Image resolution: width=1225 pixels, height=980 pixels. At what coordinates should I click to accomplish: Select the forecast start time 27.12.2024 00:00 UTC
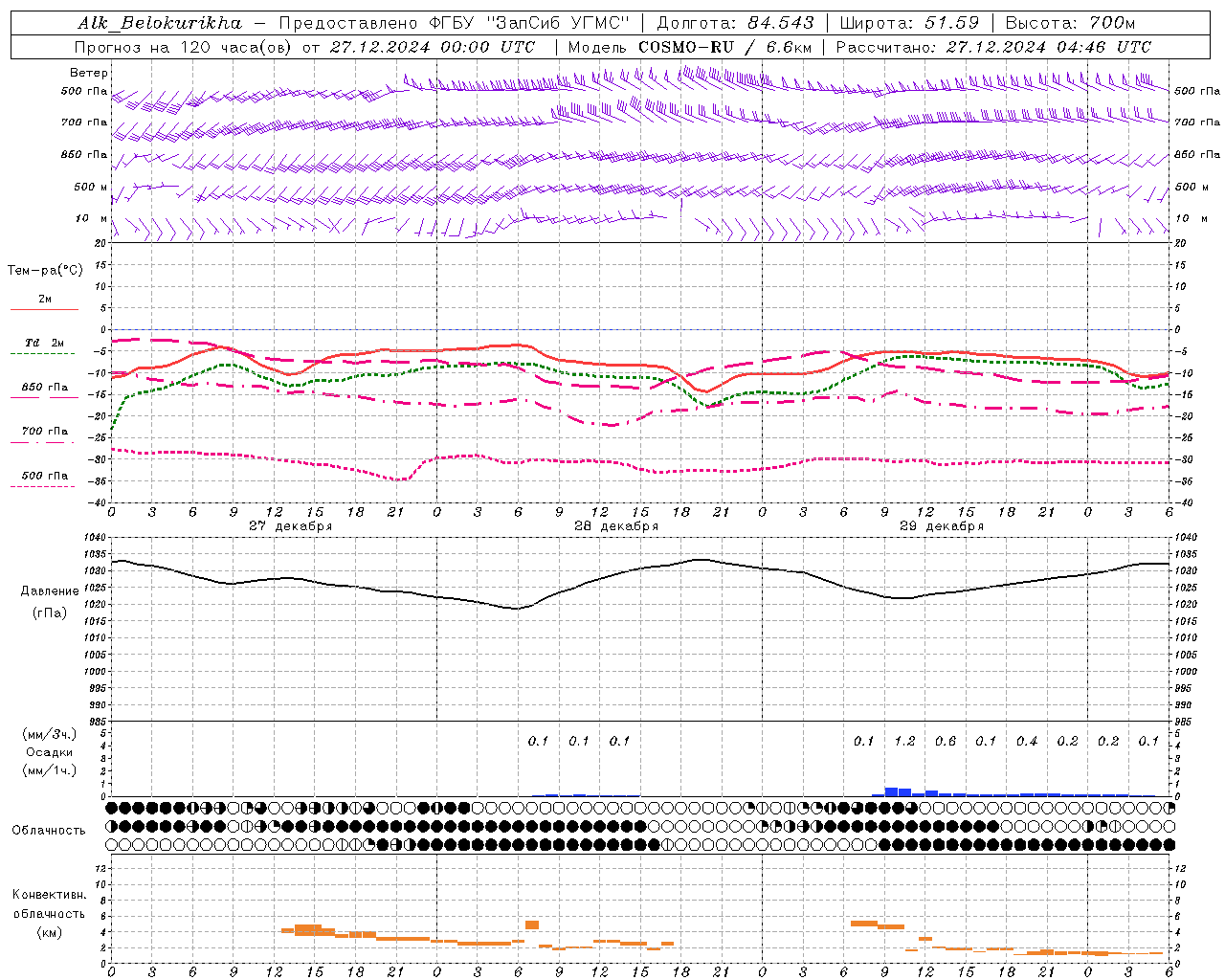433,47
